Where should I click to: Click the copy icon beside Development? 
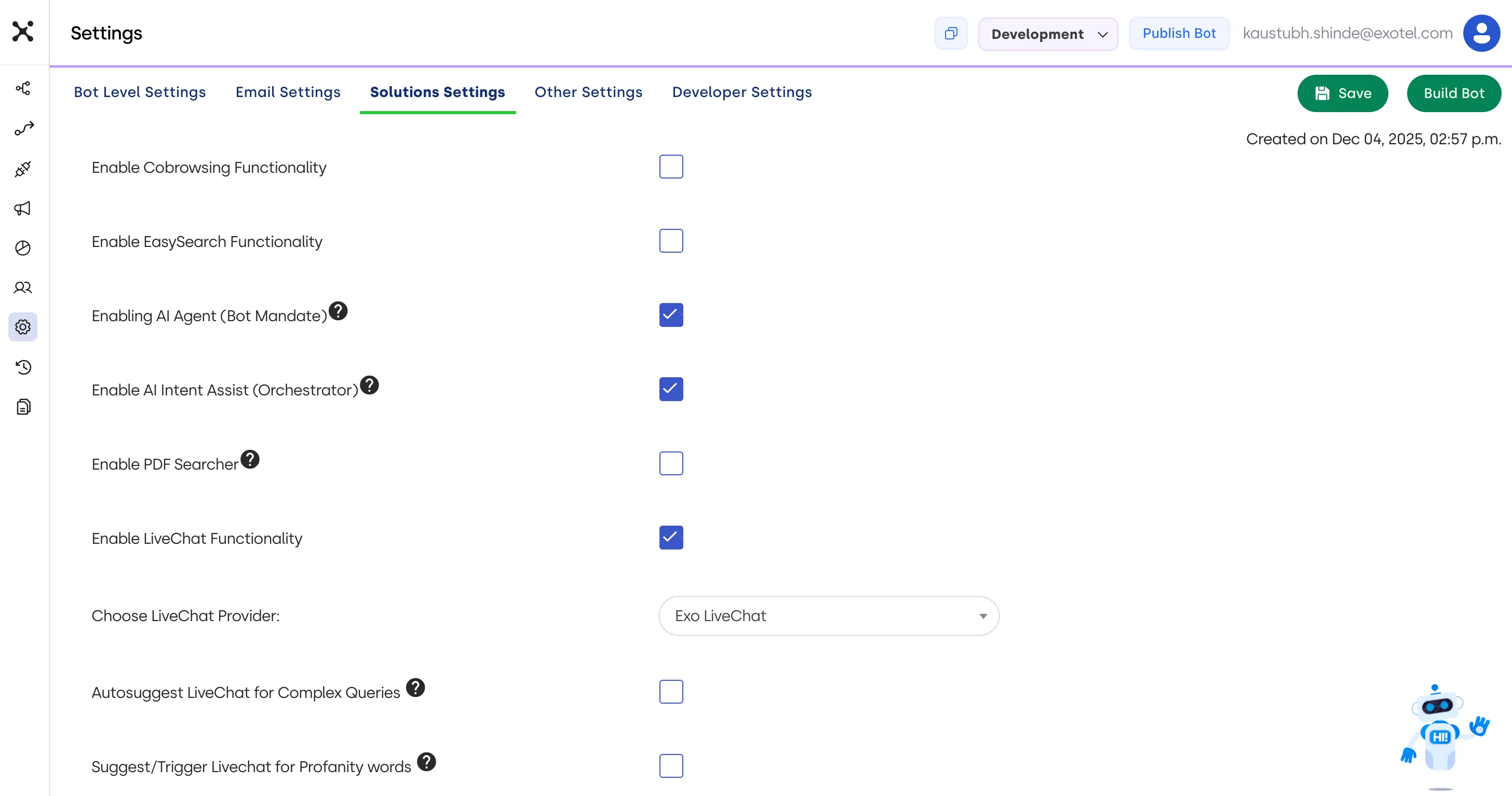coord(951,33)
